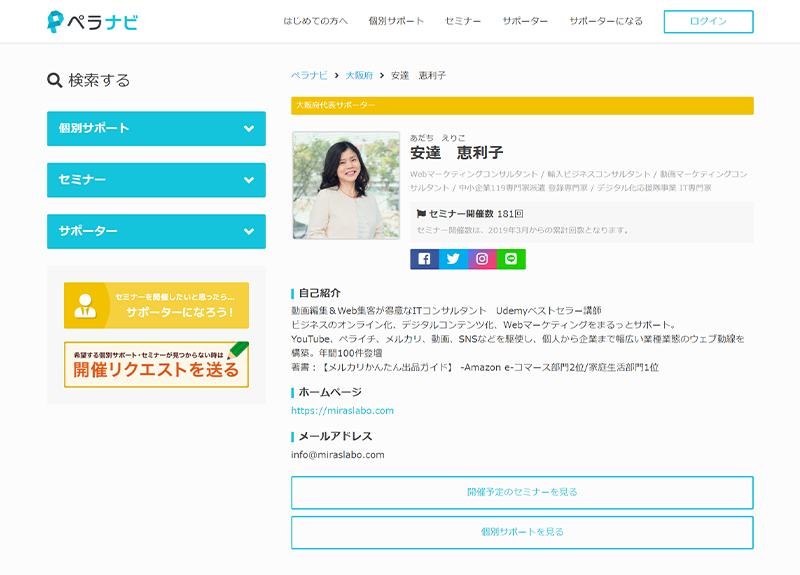The width and height of the screenshot is (800, 575).
Task: Open the https://miraslabo.com homepage link
Action: [342, 410]
